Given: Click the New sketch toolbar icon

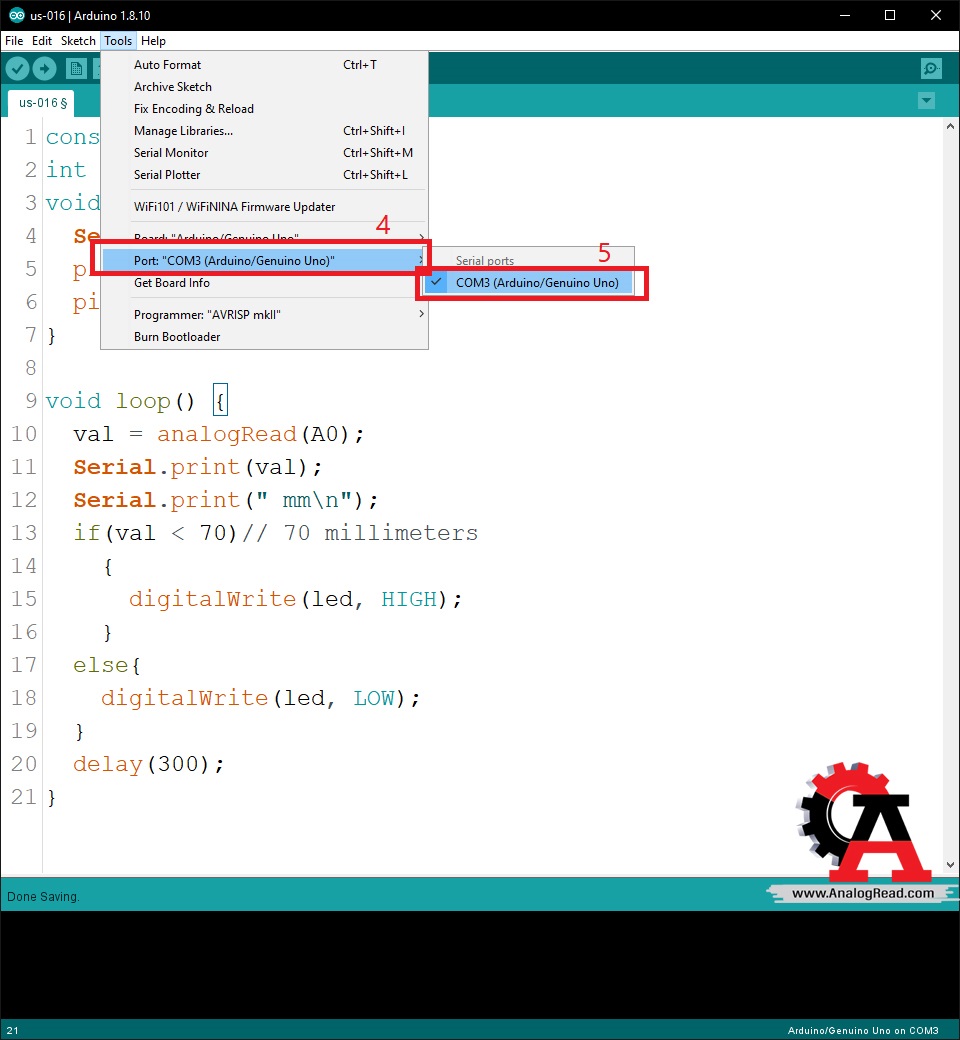Looking at the screenshot, I should point(76,68).
